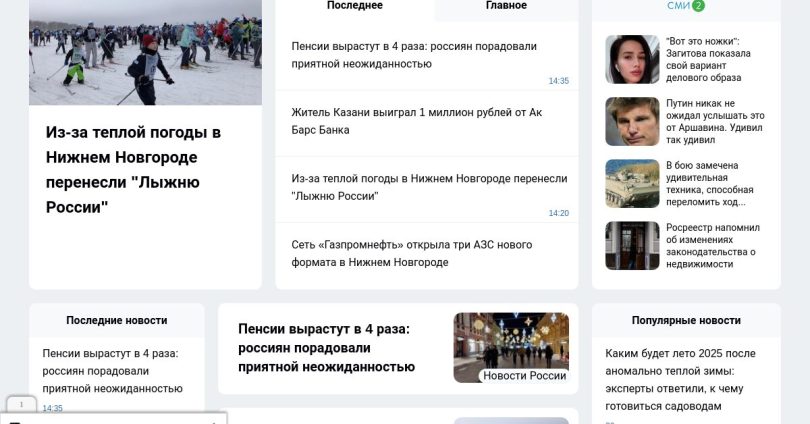Switch to the "Последнее" tab
Screen dimensions: 810x424
pyautogui.click(x=355, y=6)
